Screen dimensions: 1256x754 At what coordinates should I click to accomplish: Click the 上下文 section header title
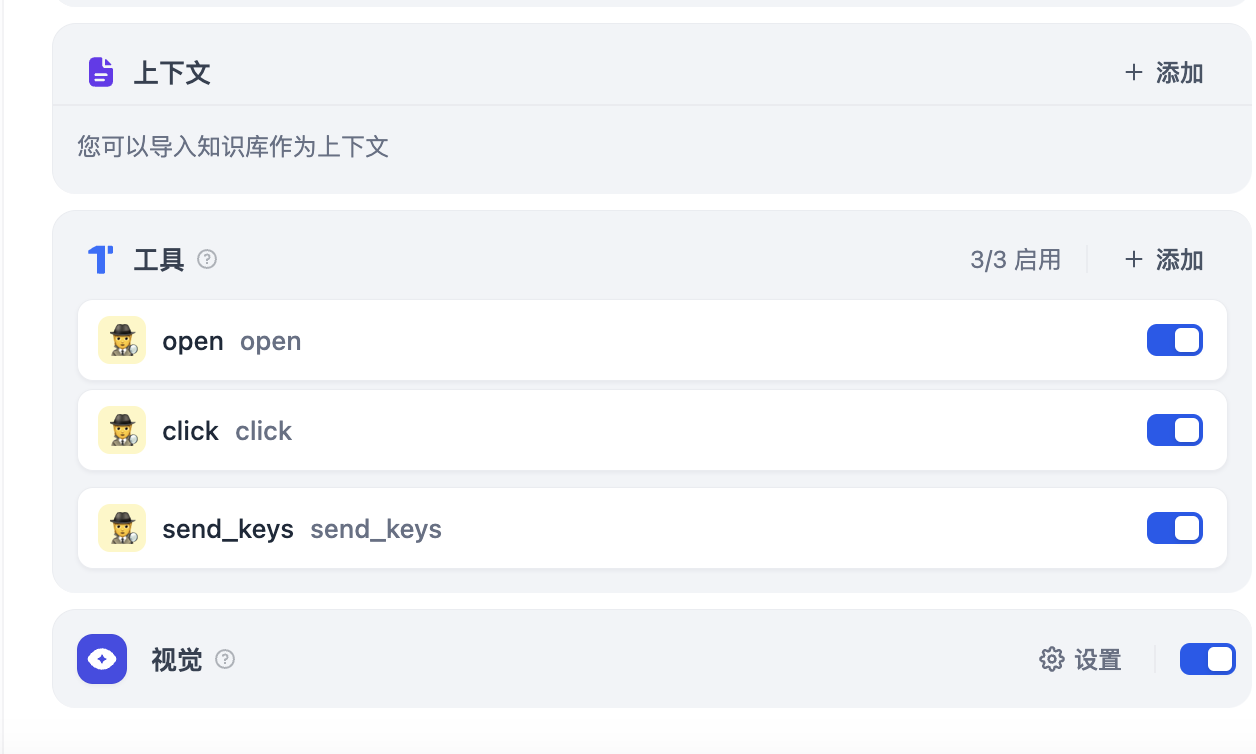pyautogui.click(x=172, y=73)
